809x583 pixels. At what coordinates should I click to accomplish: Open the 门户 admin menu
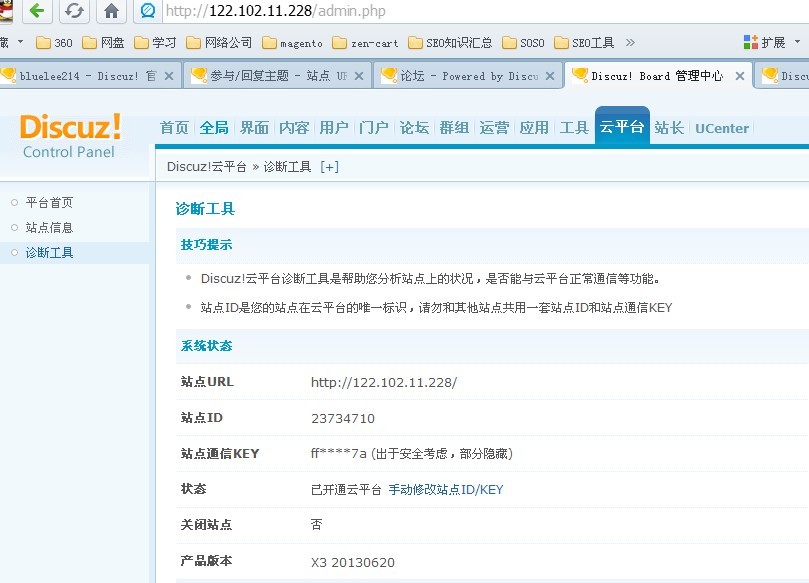tap(374, 127)
